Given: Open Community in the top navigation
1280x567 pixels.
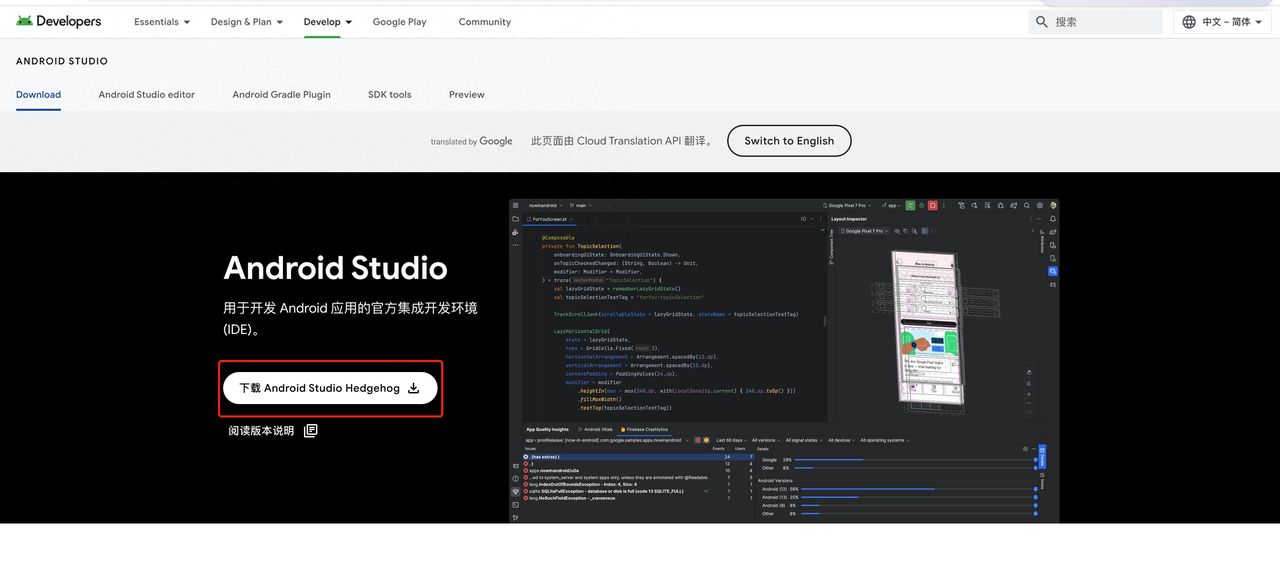Looking at the screenshot, I should (485, 22).
